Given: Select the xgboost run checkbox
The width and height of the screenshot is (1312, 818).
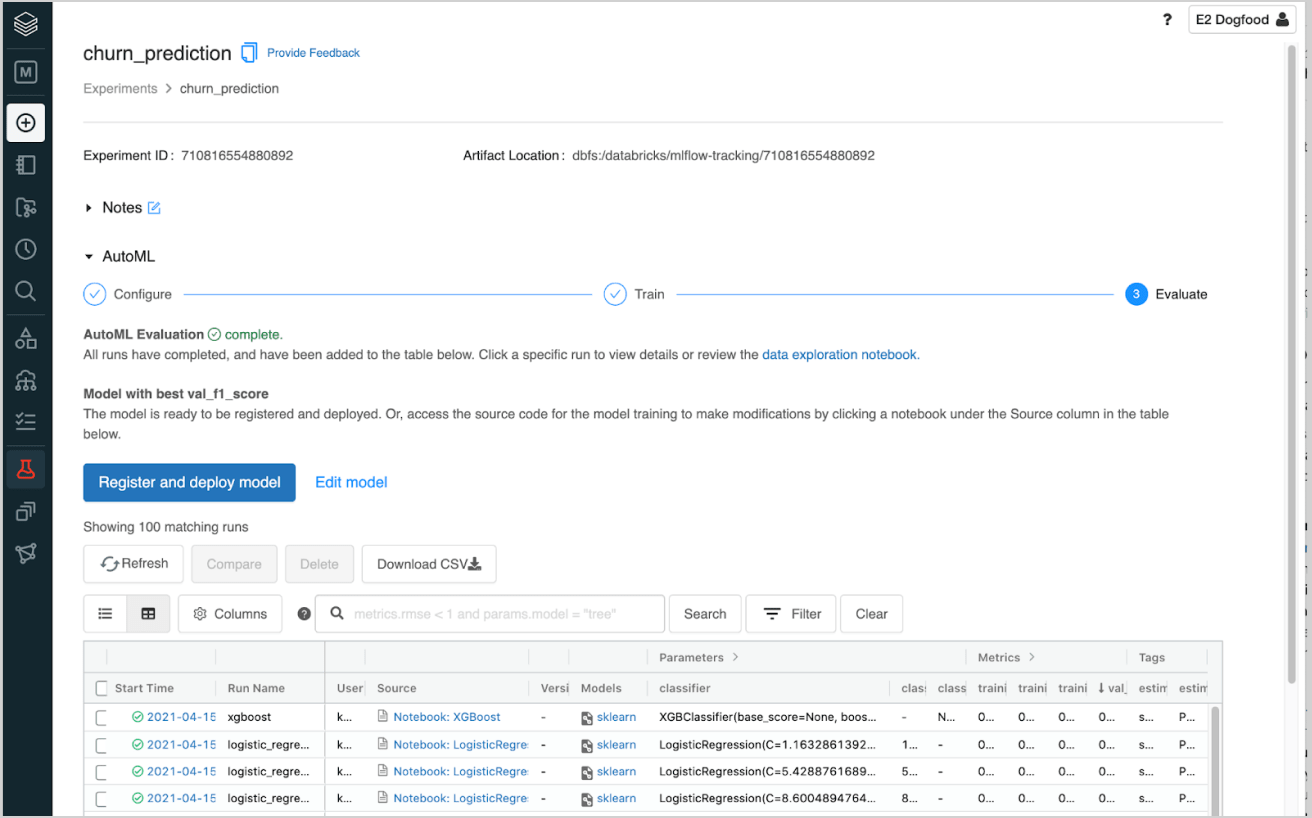Looking at the screenshot, I should coord(101,717).
